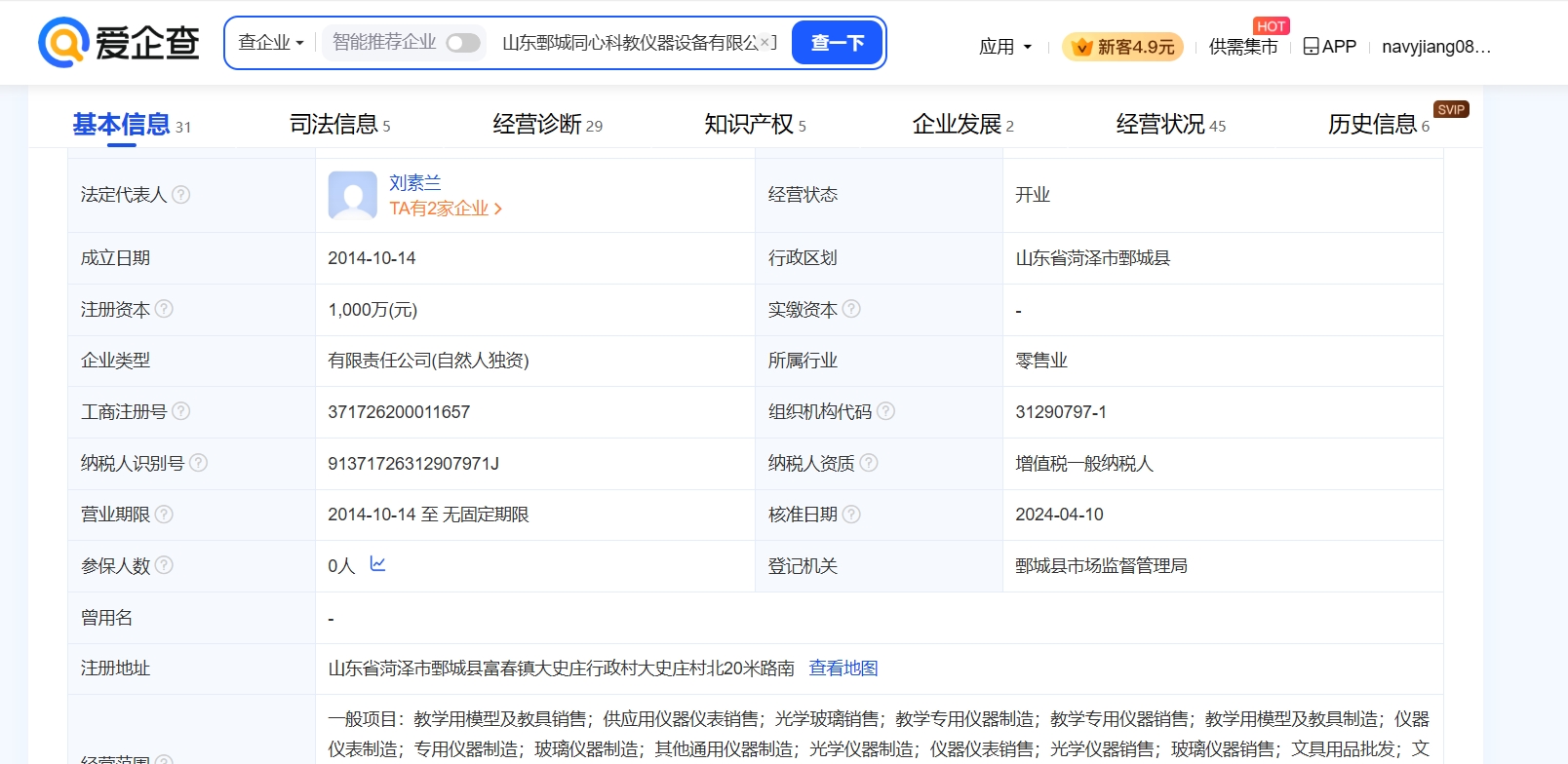1568x764 pixels.
Task: Click the Aiqicha logo icon
Action: (x=63, y=43)
